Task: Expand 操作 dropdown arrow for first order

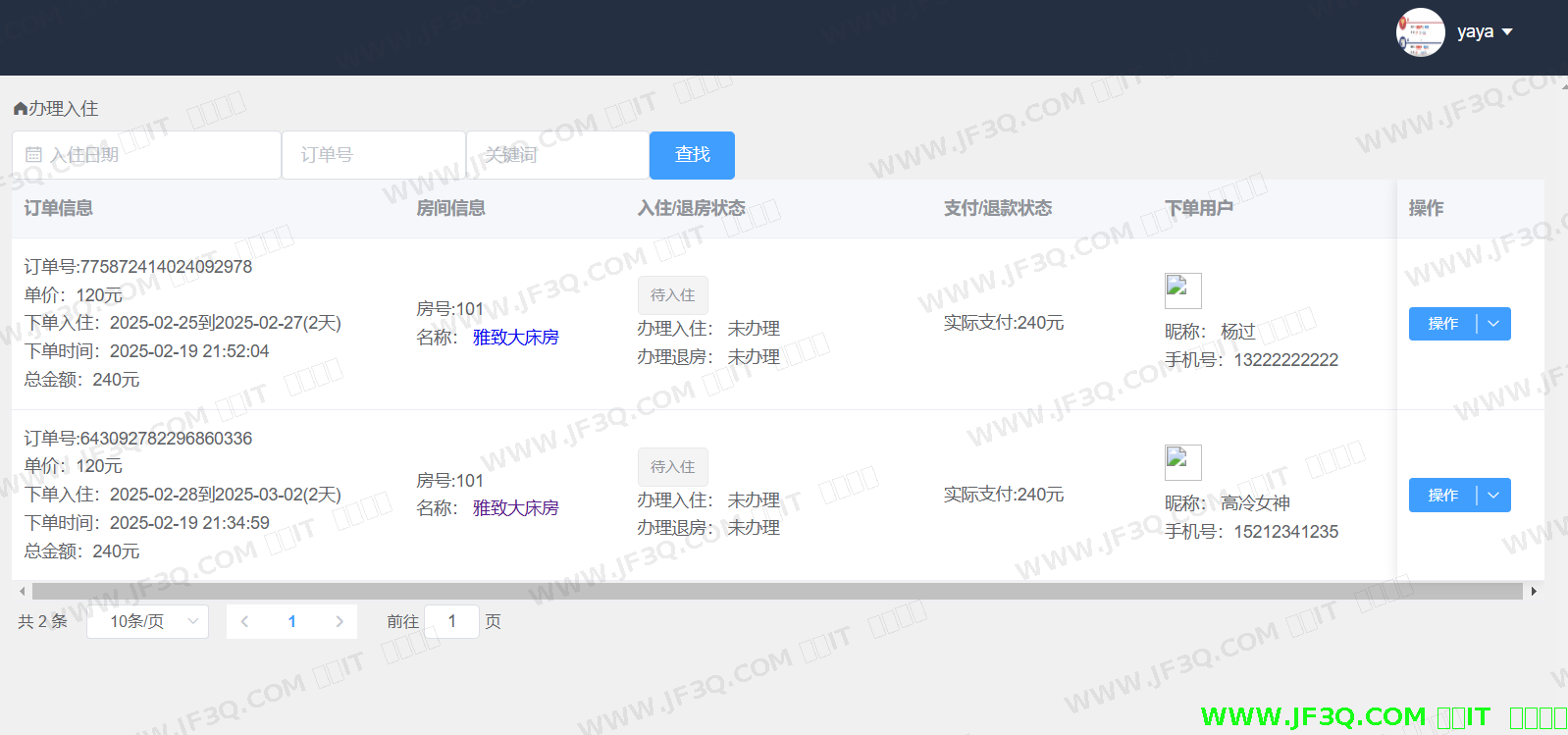Action: click(1493, 324)
